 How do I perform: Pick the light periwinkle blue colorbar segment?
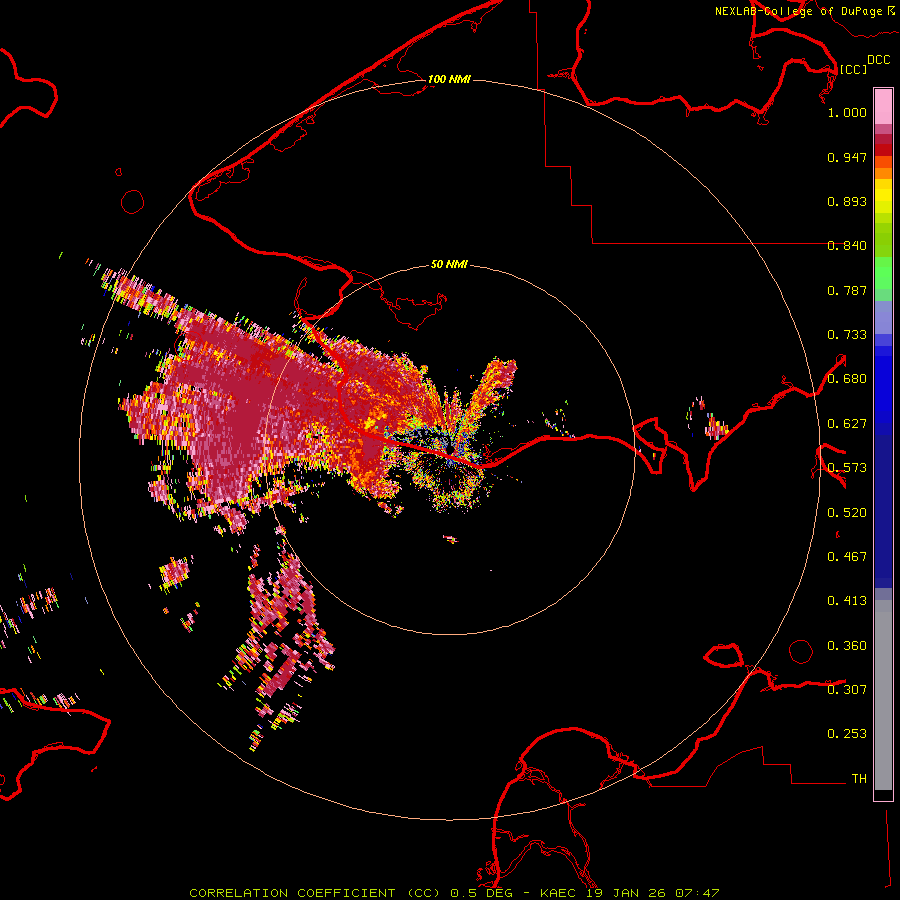[x=883, y=317]
